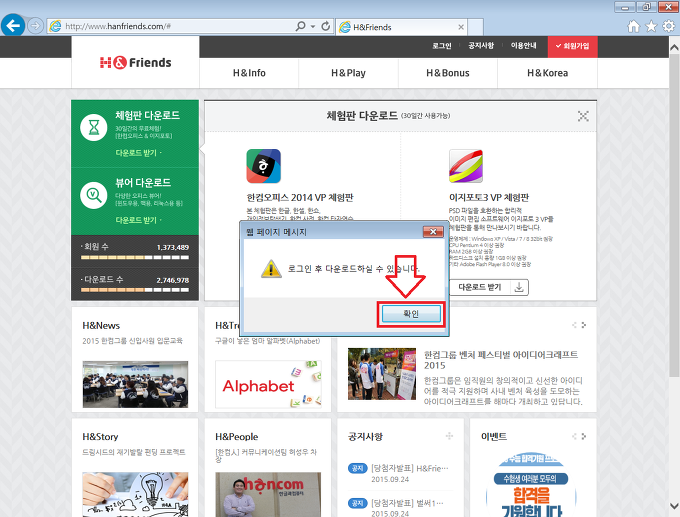The height and width of the screenshot is (517, 680).
Task: Click the H&Friends logo
Action: (x=135, y=62)
